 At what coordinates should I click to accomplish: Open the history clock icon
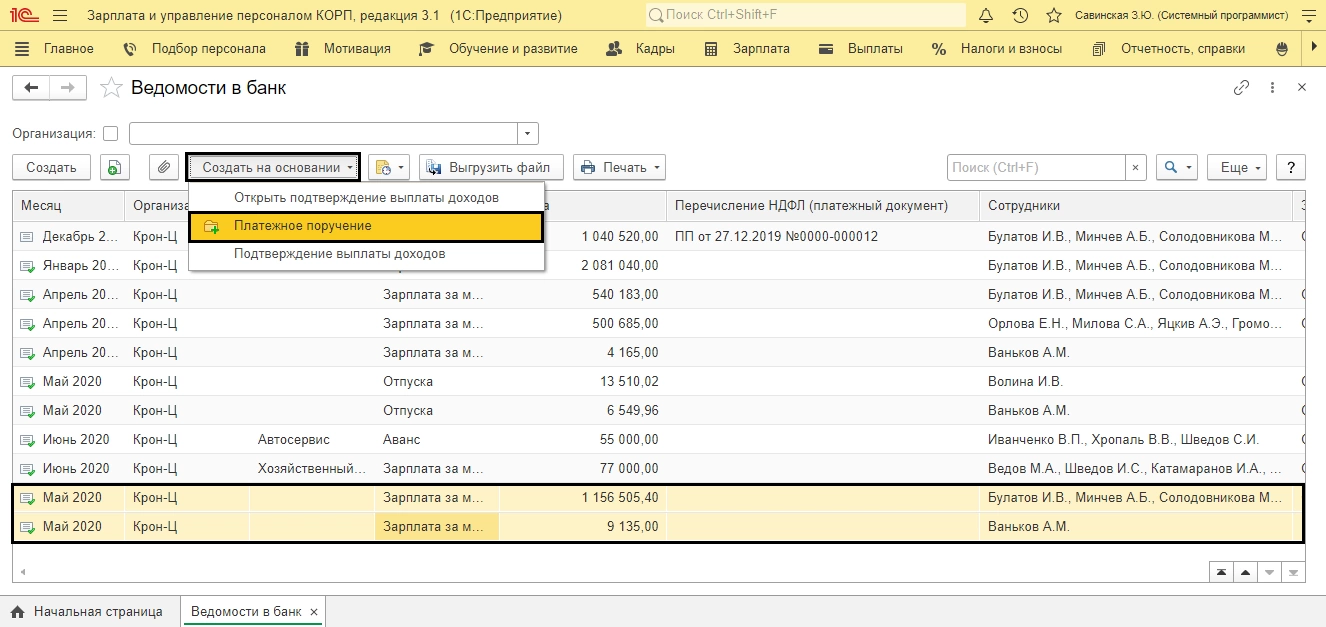[1020, 16]
